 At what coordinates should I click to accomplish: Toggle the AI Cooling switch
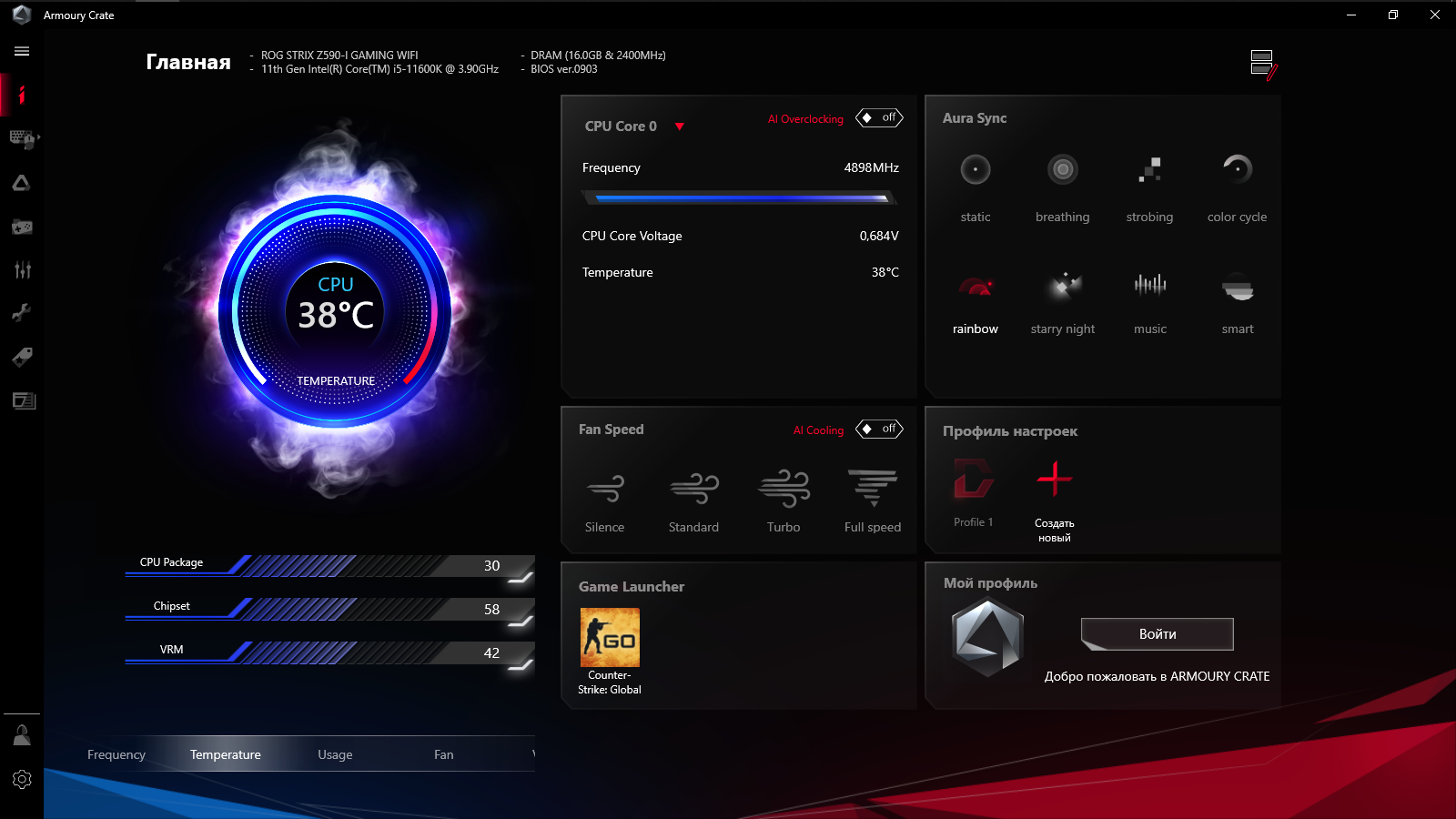[x=878, y=429]
